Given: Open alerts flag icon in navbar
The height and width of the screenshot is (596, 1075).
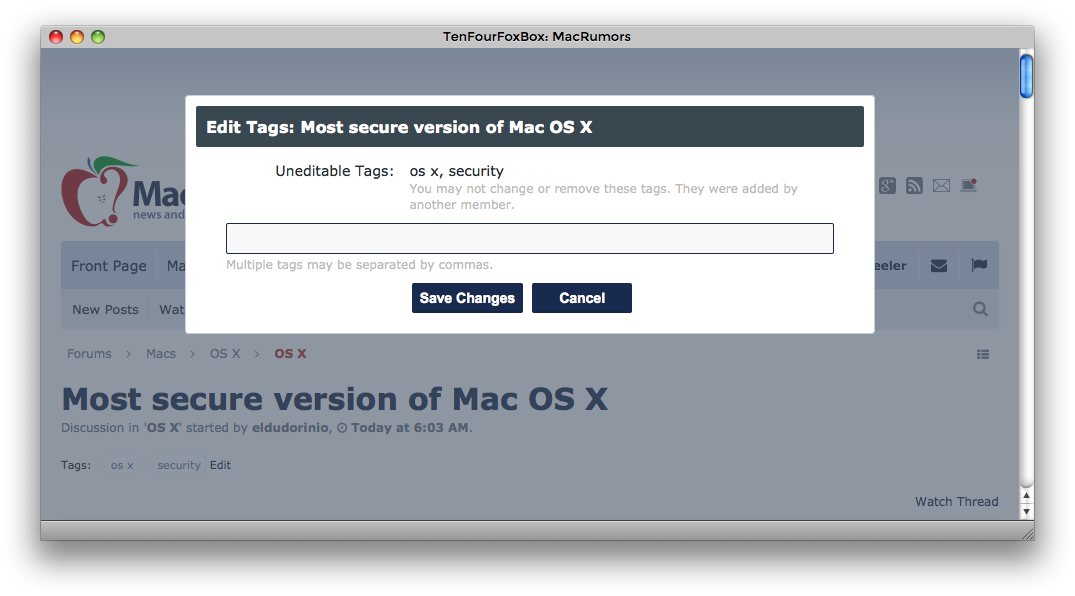Looking at the screenshot, I should click(979, 265).
